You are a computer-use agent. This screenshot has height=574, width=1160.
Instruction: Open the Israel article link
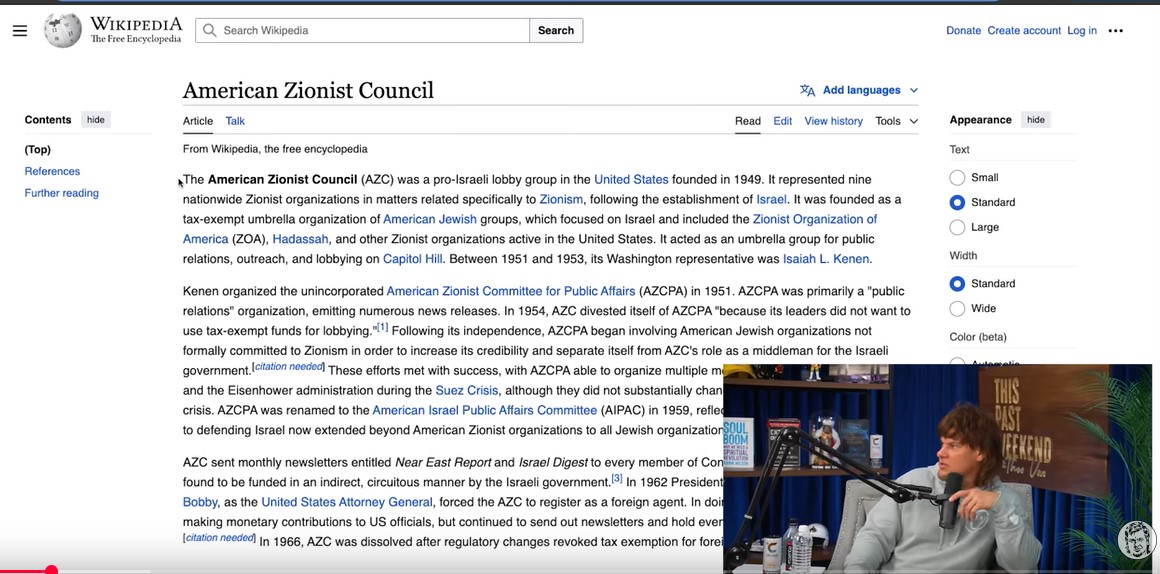pos(771,200)
